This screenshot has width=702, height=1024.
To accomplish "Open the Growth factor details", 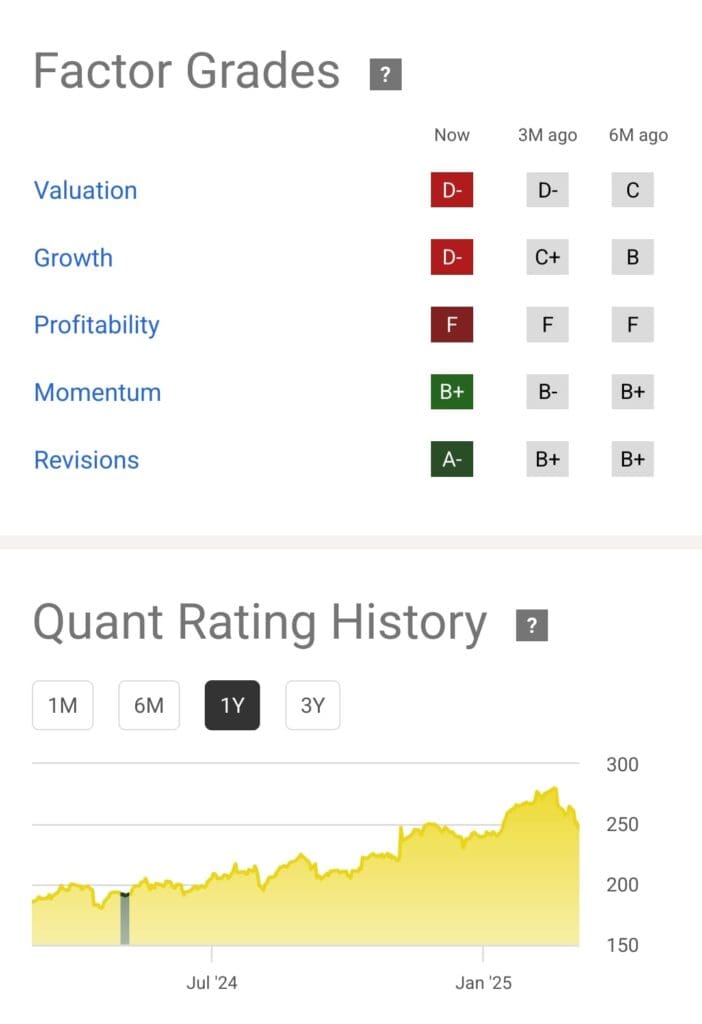I will pos(73,257).
